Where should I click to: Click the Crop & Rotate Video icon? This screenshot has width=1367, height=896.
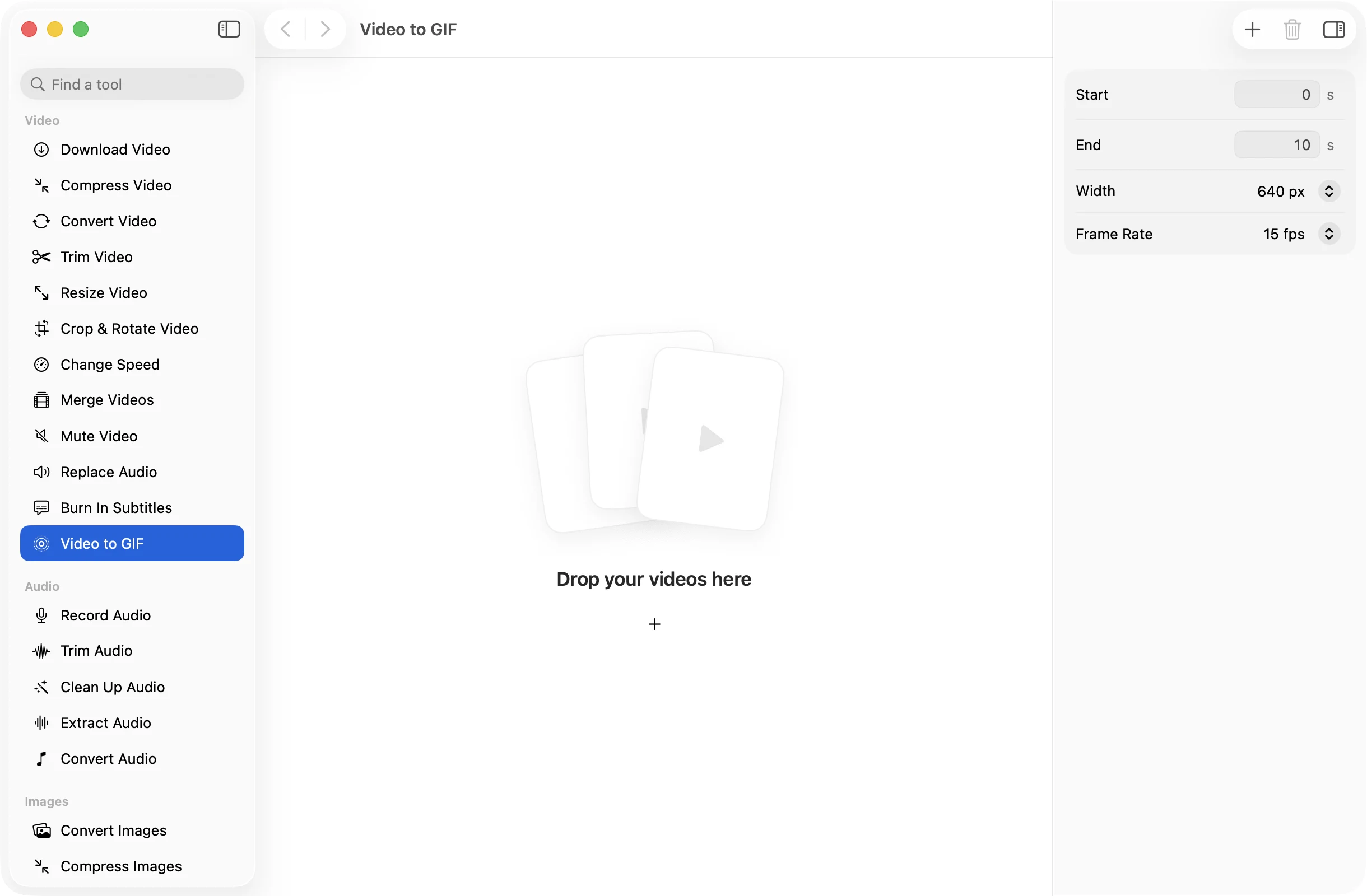(41, 328)
